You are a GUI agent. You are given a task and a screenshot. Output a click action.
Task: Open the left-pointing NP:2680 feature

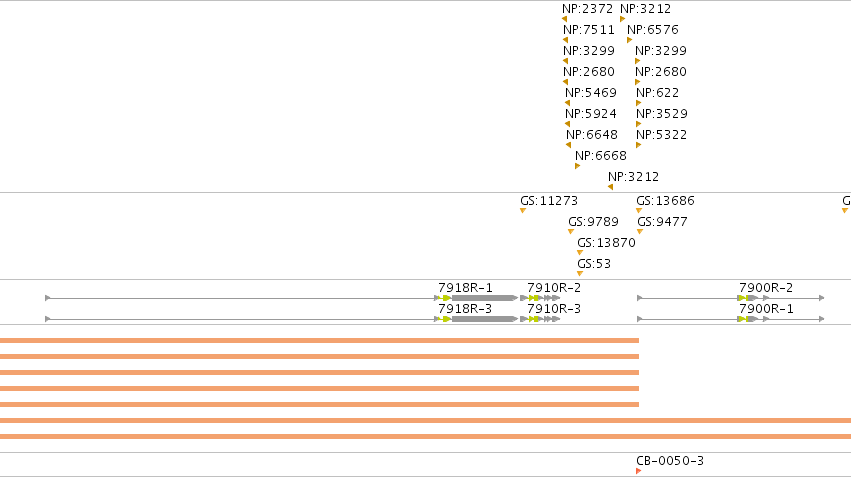pos(589,72)
